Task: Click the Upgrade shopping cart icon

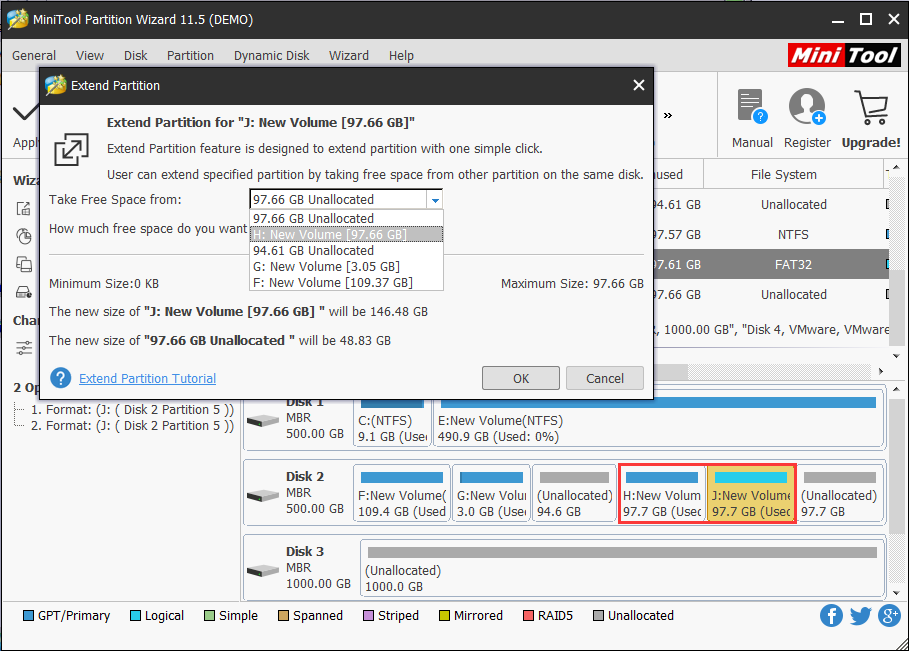Action: 871,107
